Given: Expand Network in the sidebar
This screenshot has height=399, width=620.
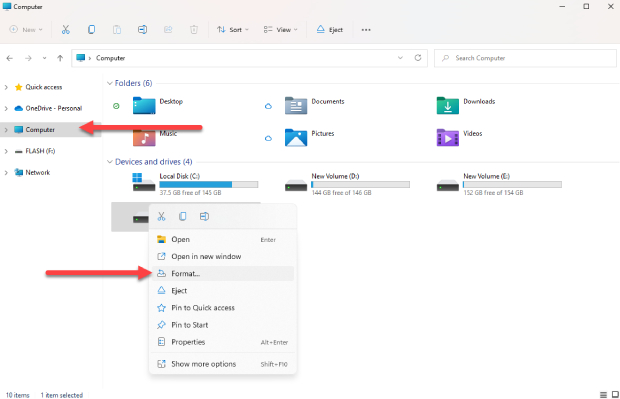Looking at the screenshot, I should (x=6, y=172).
